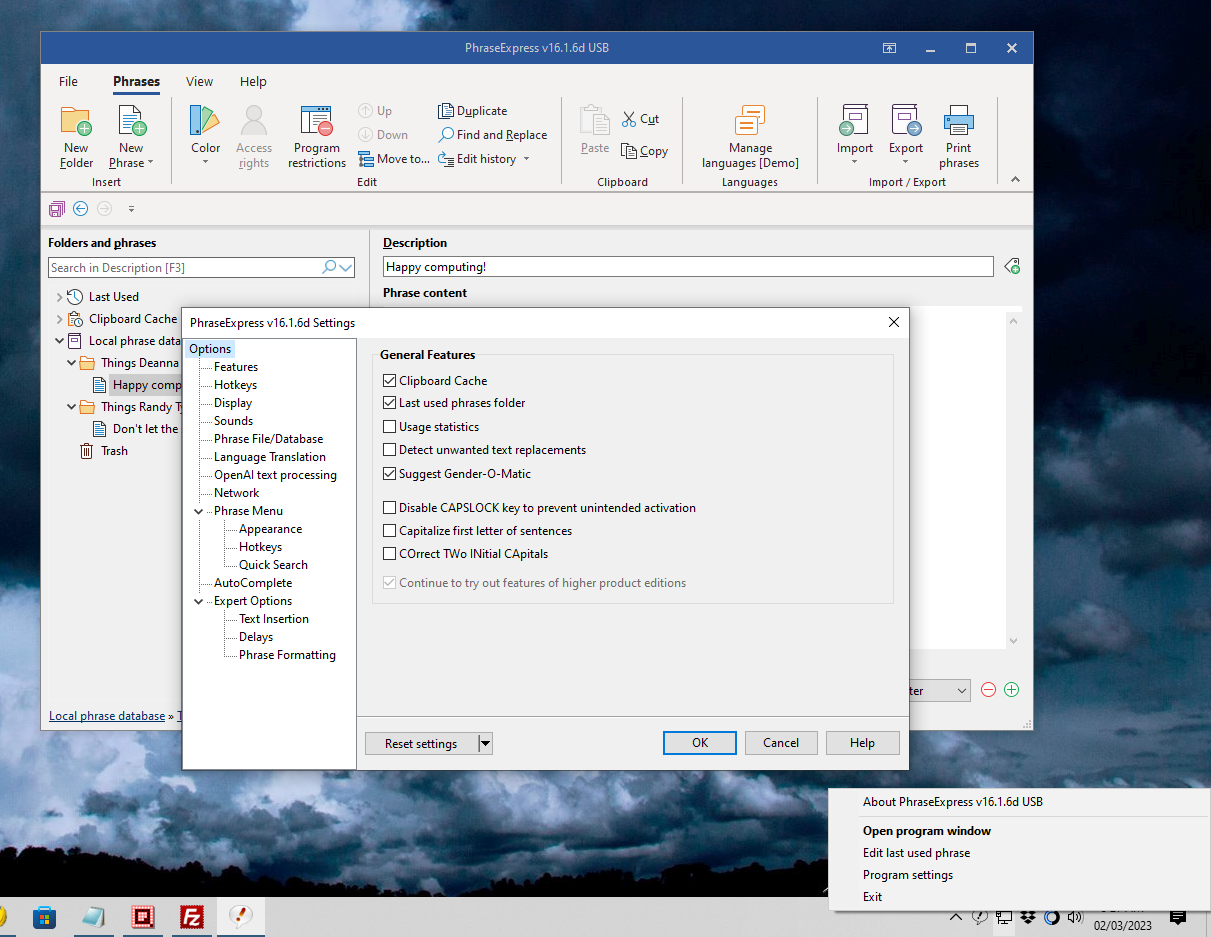Click the red minus circle icon
The width and height of the screenshot is (1211, 937).
988,690
